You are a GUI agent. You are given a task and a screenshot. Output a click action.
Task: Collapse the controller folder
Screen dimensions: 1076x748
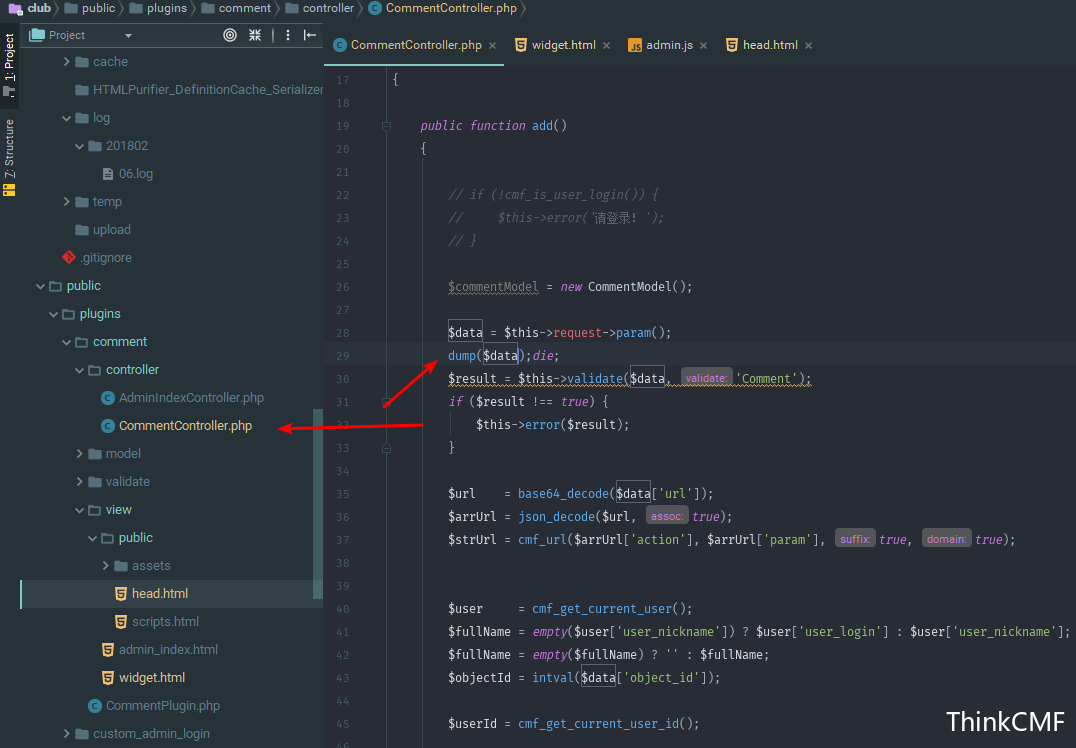click(80, 370)
